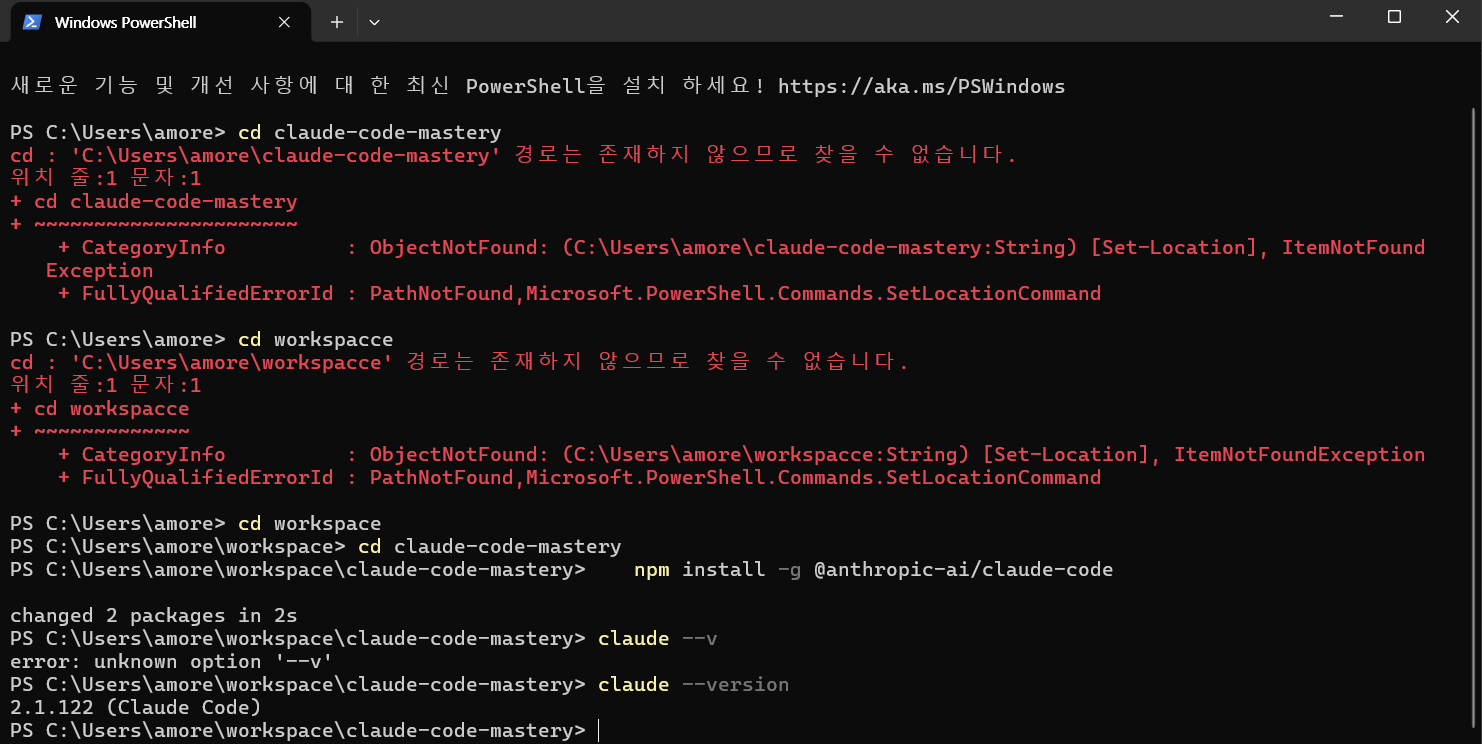1482x744 pixels.
Task: Open a new tab with the plus button
Action: (337, 22)
